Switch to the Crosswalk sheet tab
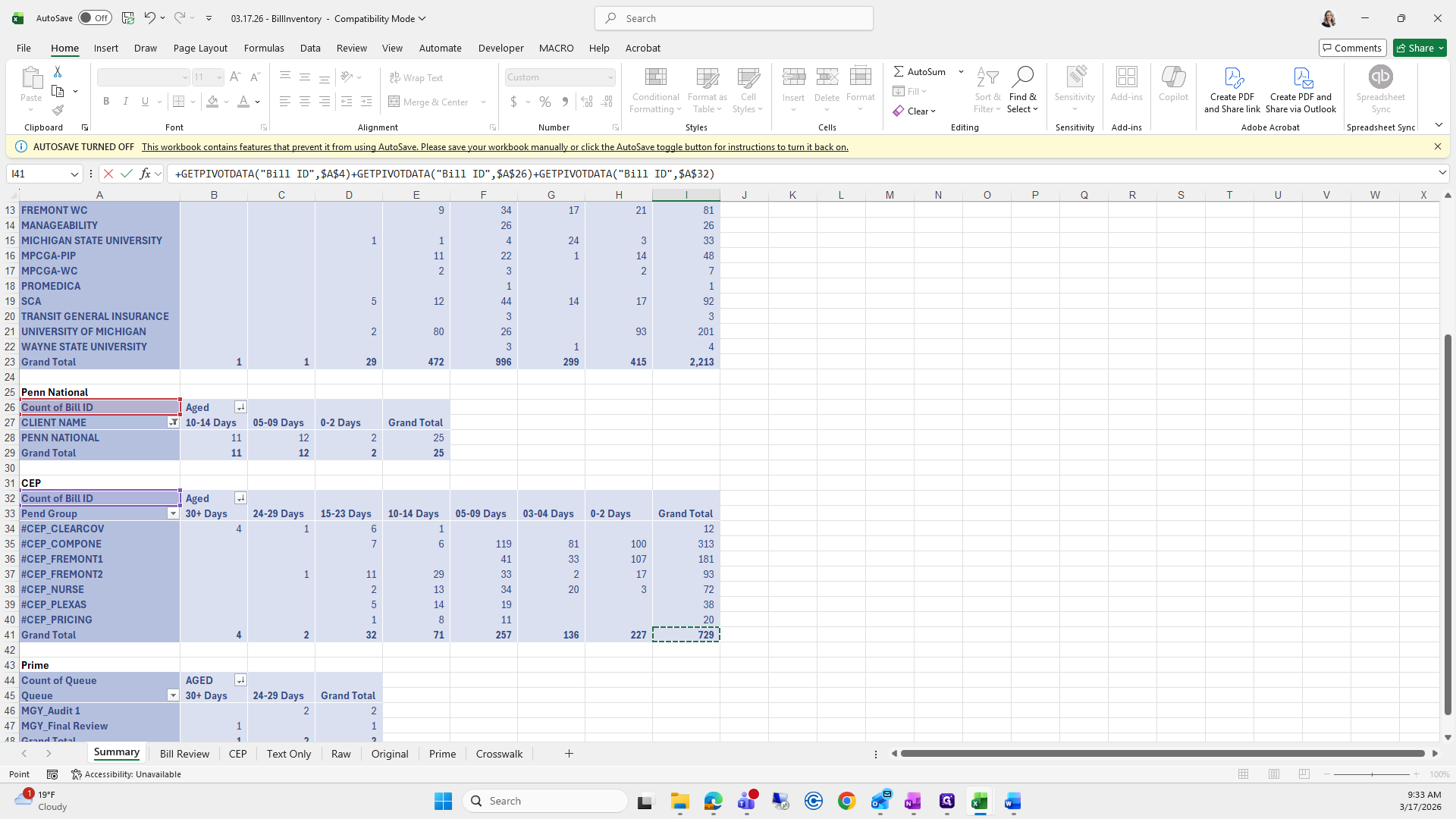This screenshot has width=1456, height=819. click(x=499, y=754)
